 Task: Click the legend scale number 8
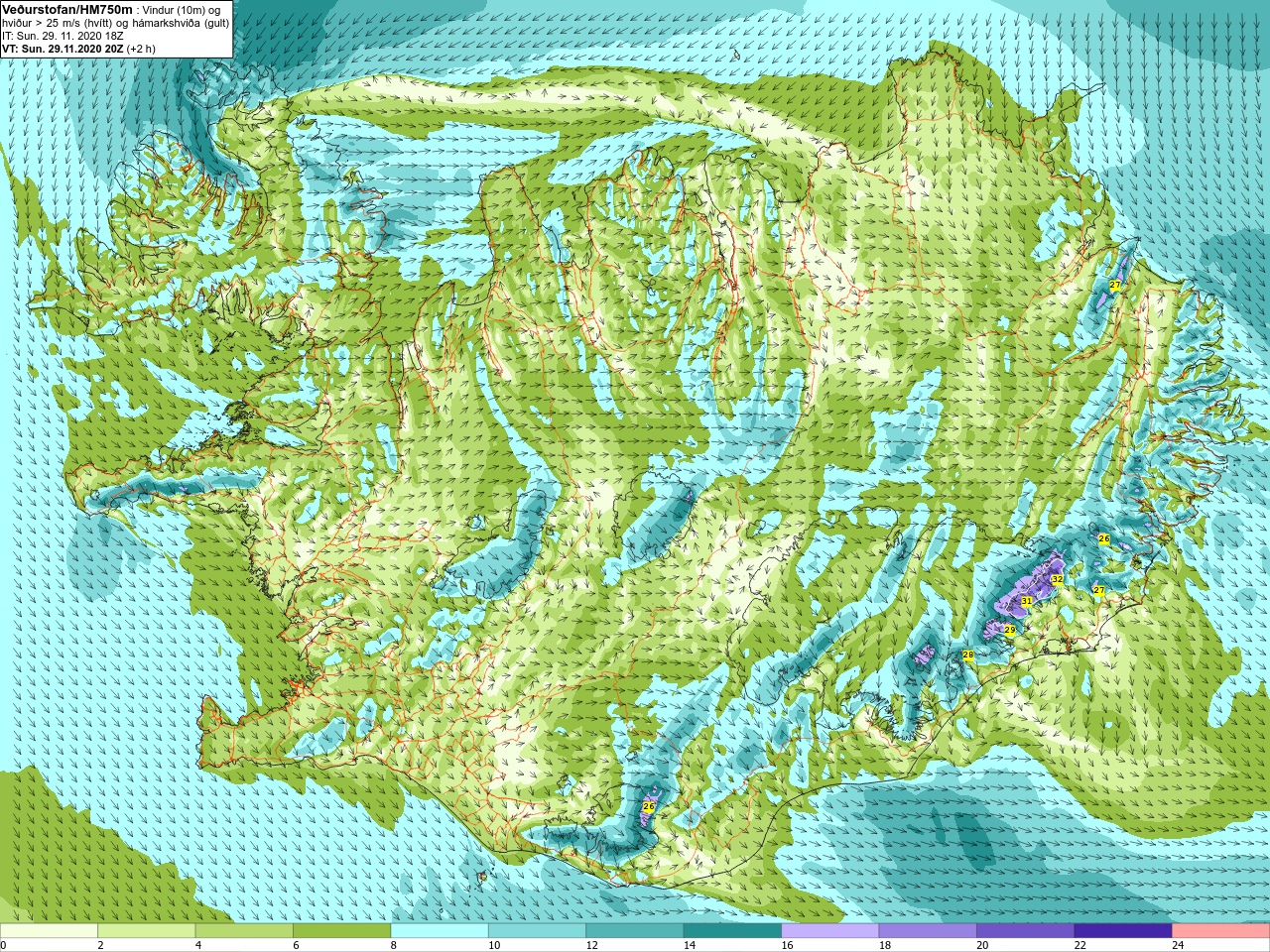393,945
